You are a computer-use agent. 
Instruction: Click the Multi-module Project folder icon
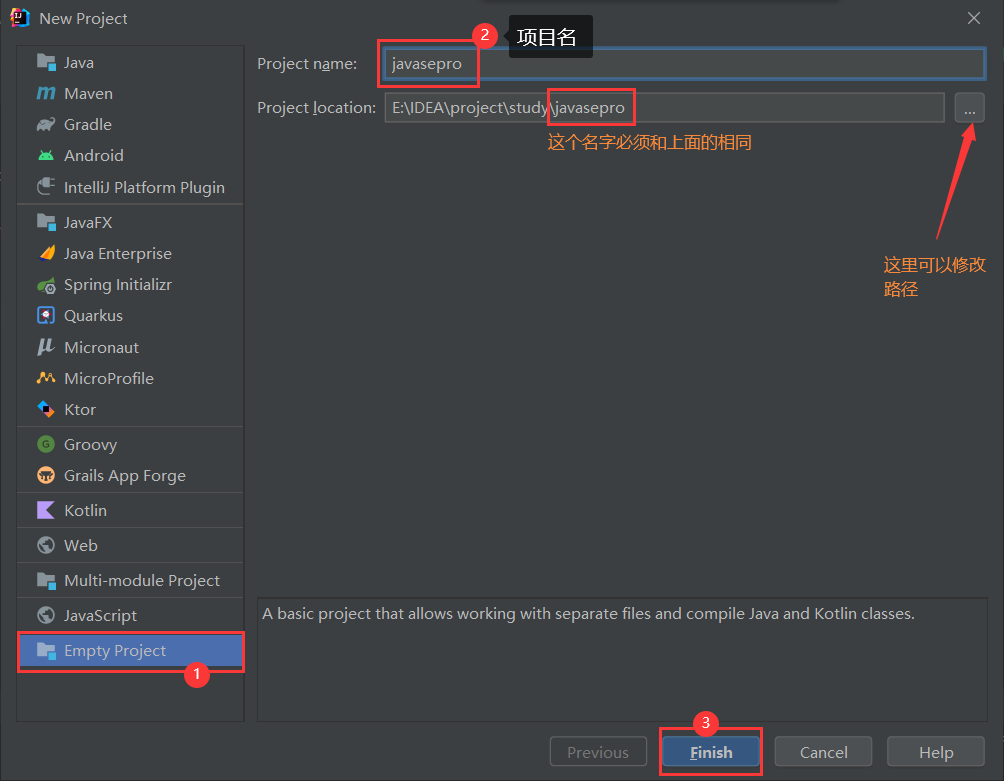46,580
